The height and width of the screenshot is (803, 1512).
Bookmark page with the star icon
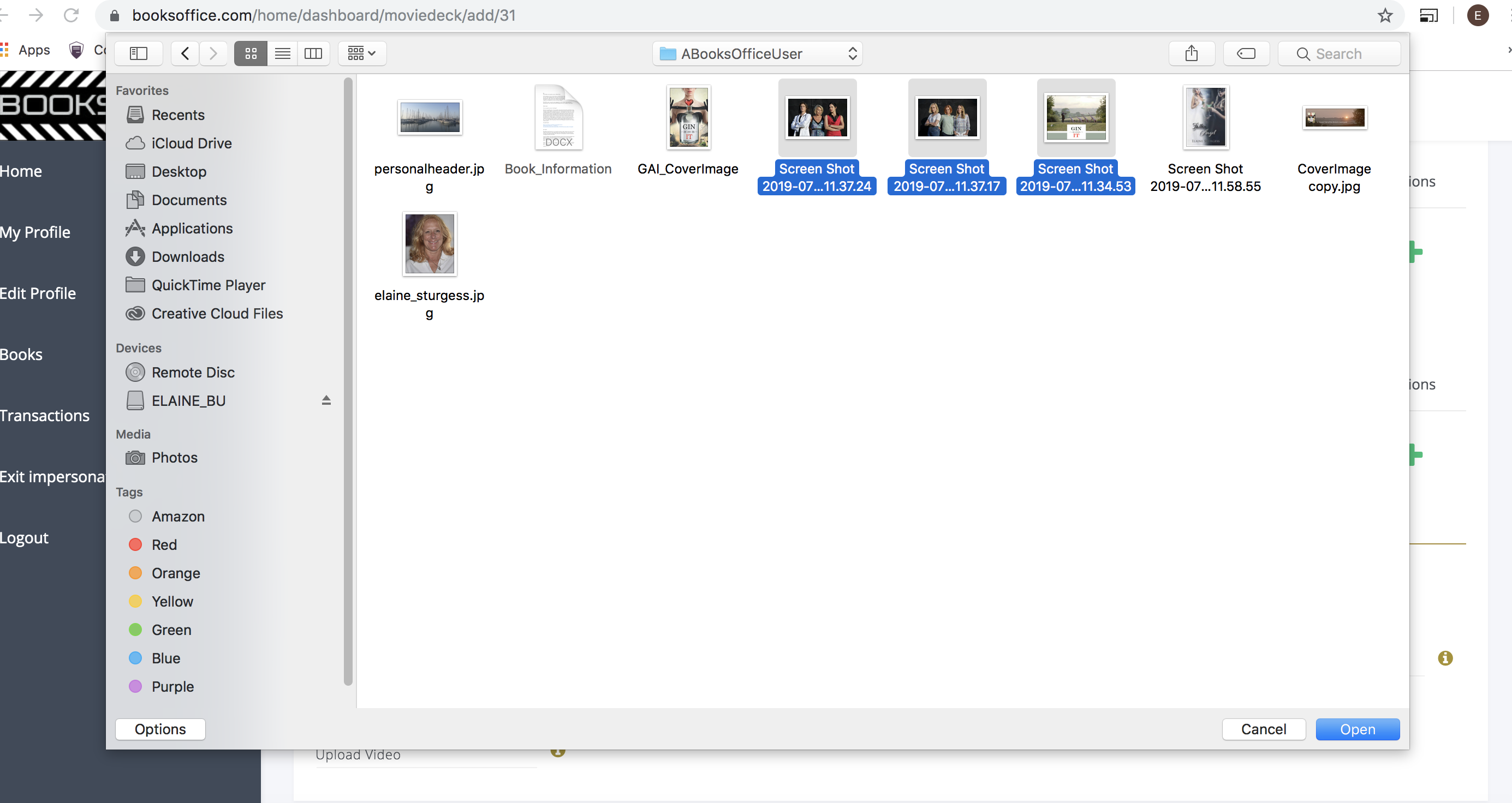(1385, 15)
